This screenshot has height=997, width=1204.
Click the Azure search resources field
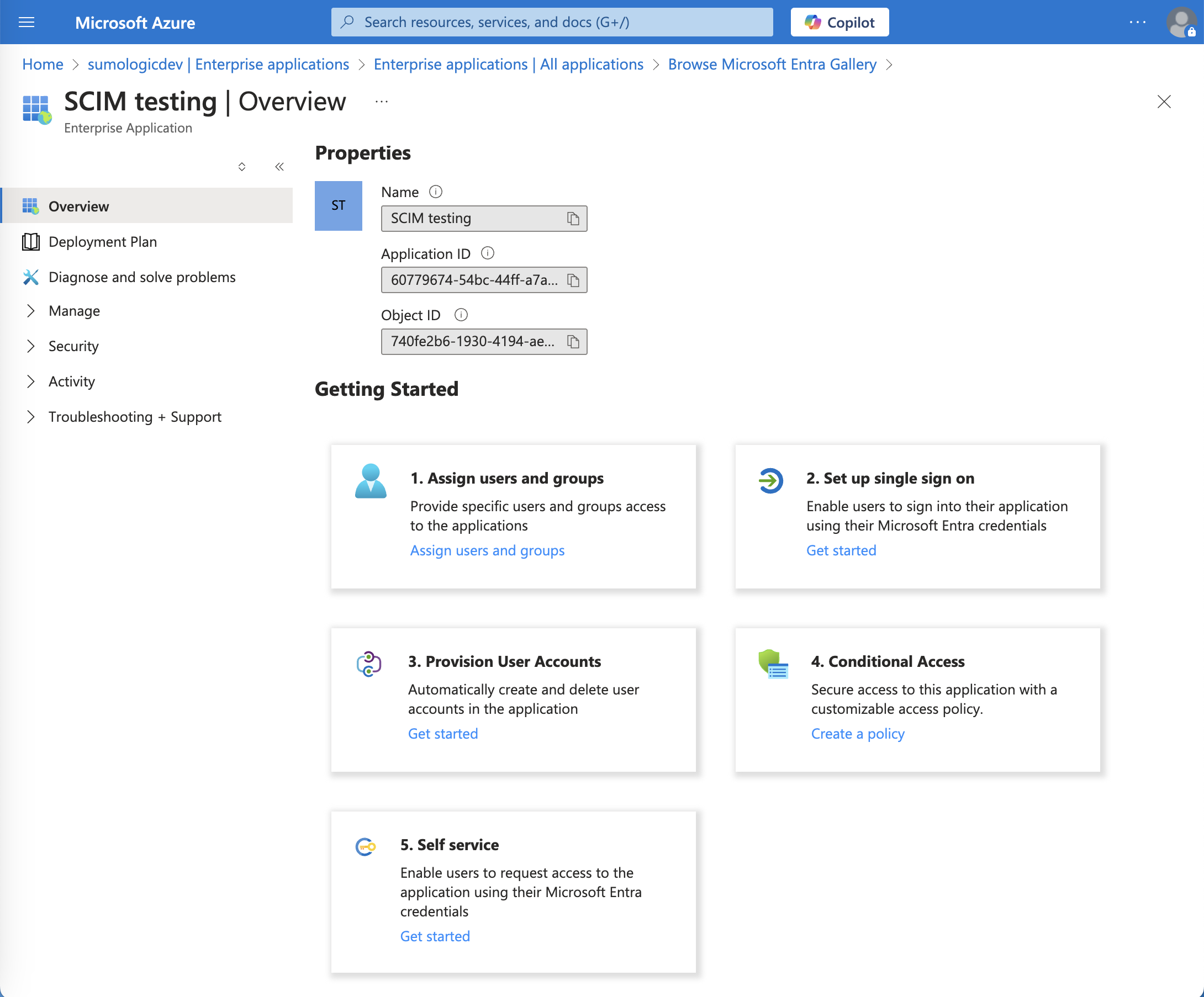tap(552, 22)
